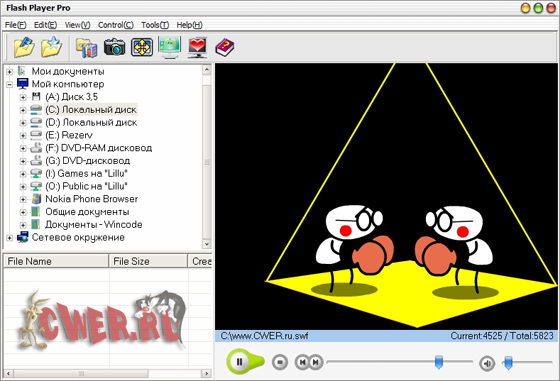Select (I:) Games на "Lillu" network drive

[86, 174]
